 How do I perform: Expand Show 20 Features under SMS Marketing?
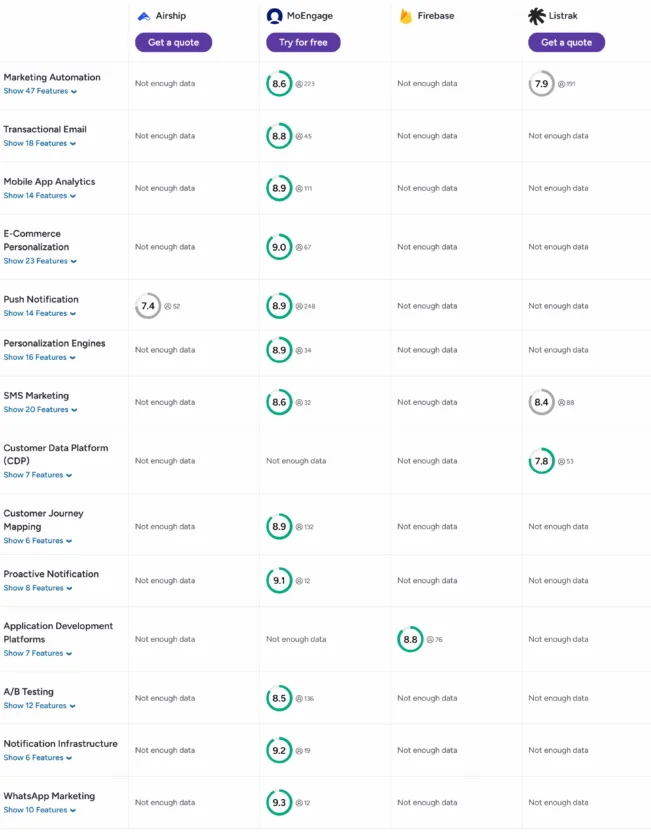[x=40, y=409]
